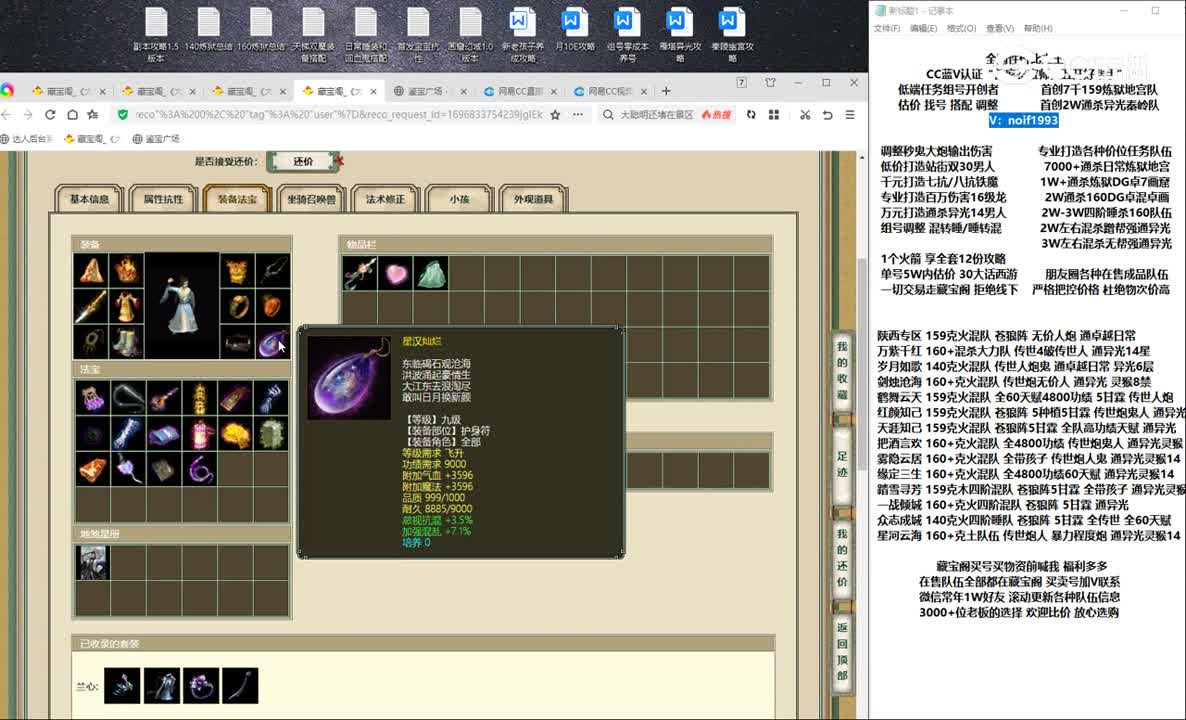Open the browser scissors screenshot tool
1186x720 pixels.
click(x=805, y=115)
